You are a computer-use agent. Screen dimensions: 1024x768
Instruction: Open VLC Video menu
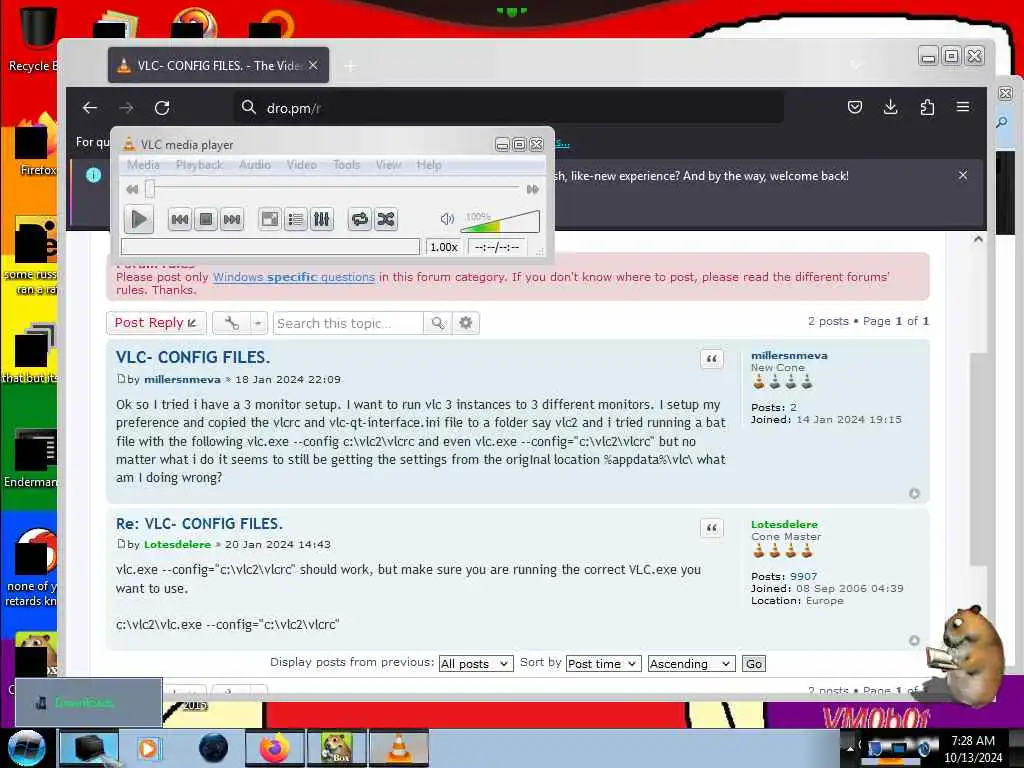[302, 165]
